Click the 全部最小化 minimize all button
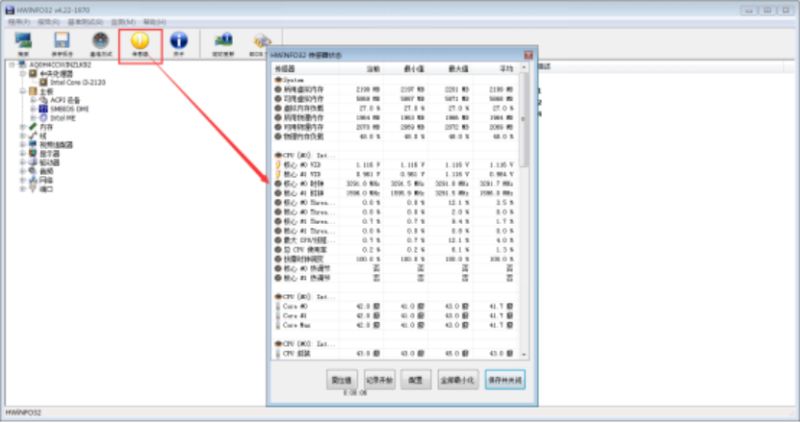This screenshot has width=800, height=423. [x=458, y=380]
